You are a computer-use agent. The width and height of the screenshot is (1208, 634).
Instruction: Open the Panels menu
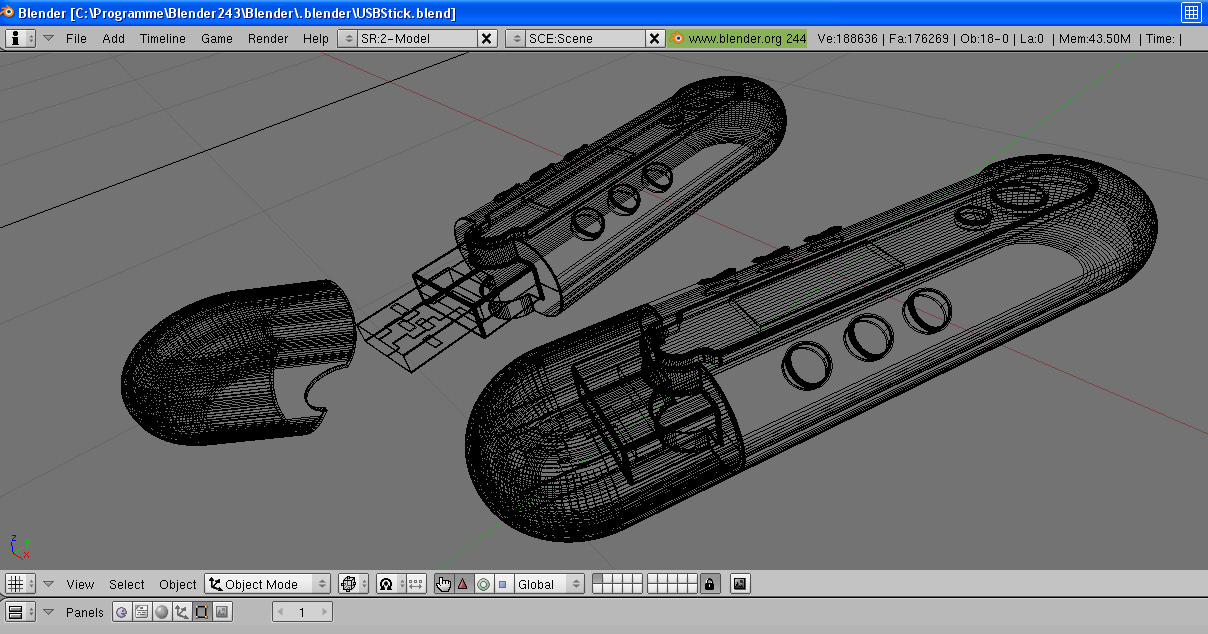coord(85,612)
